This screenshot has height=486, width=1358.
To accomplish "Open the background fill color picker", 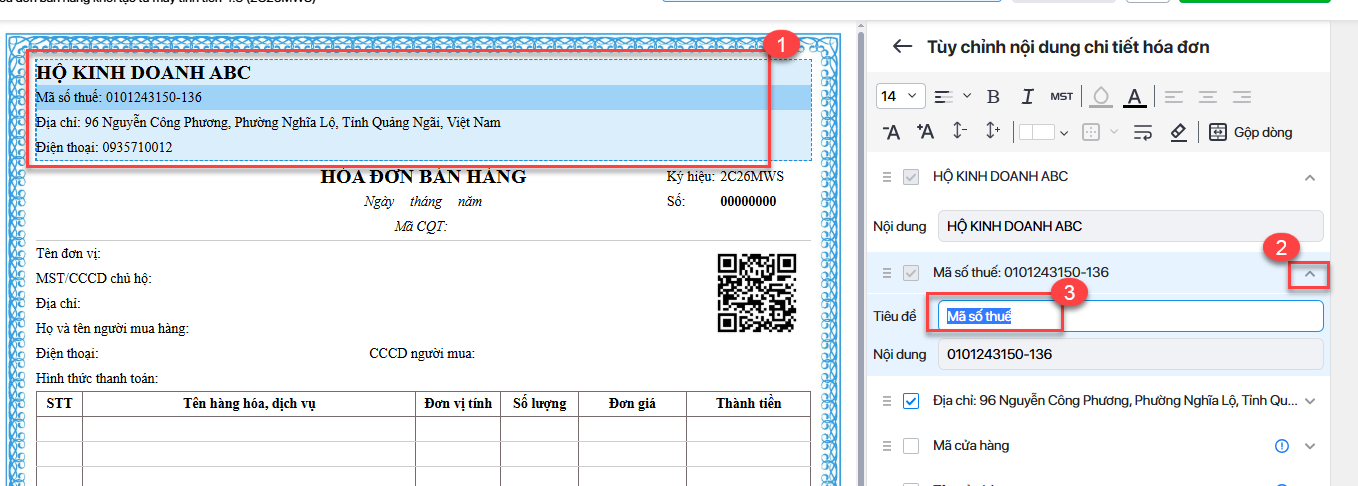I will coord(1100,97).
